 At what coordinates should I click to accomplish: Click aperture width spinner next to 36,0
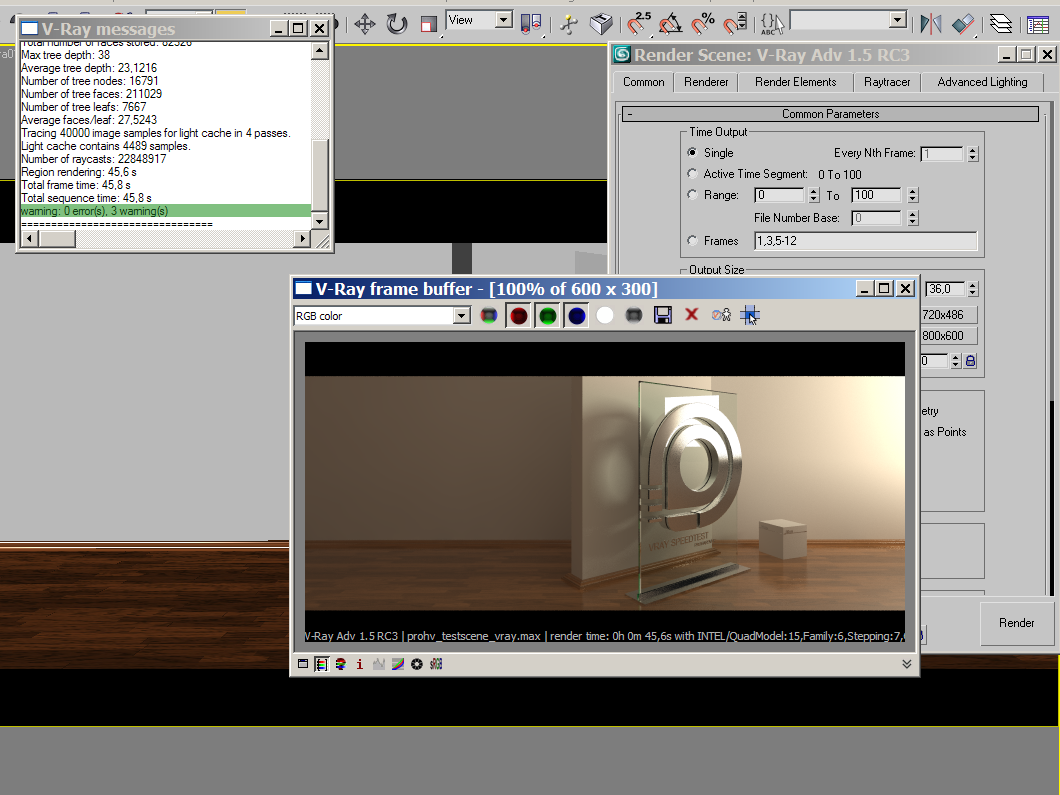(x=973, y=289)
